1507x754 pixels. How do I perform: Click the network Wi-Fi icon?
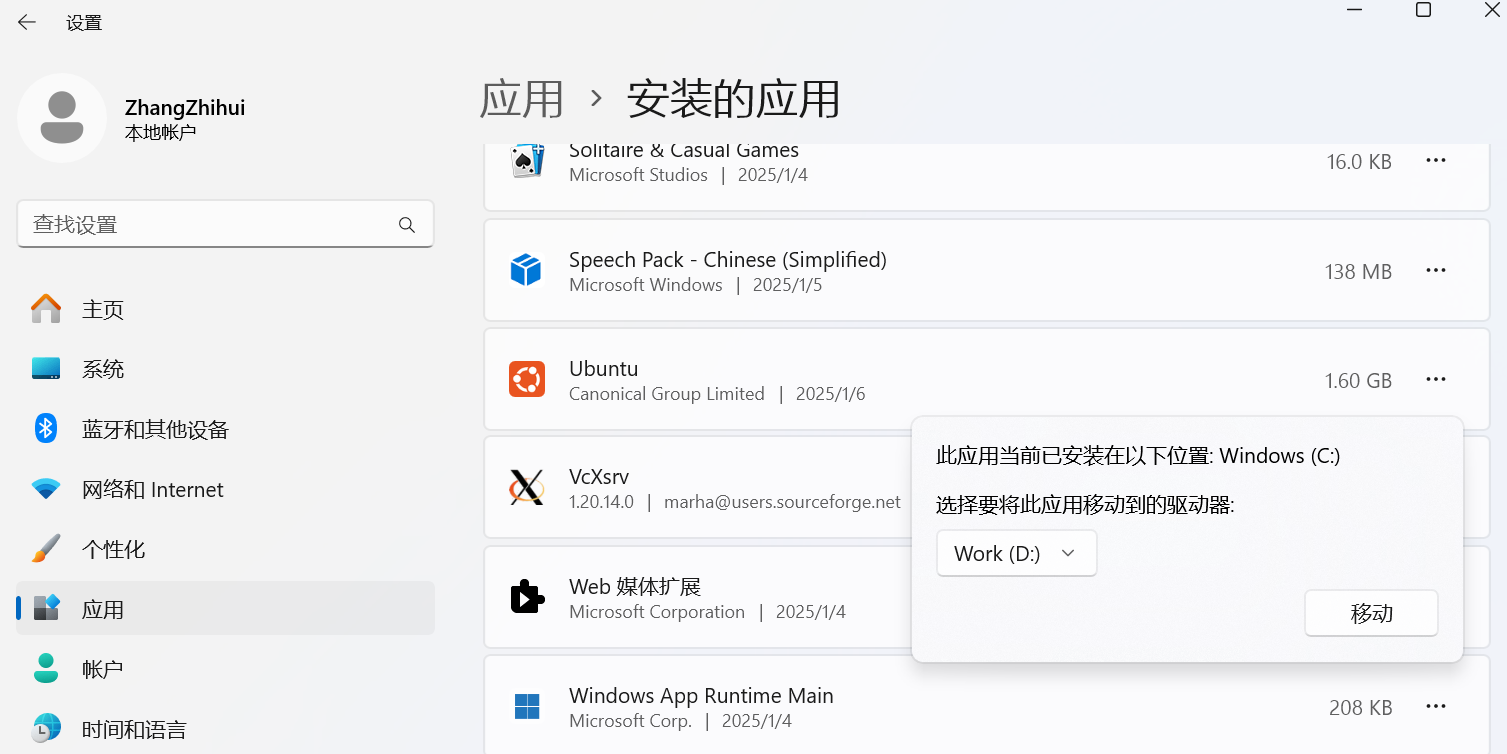46,489
